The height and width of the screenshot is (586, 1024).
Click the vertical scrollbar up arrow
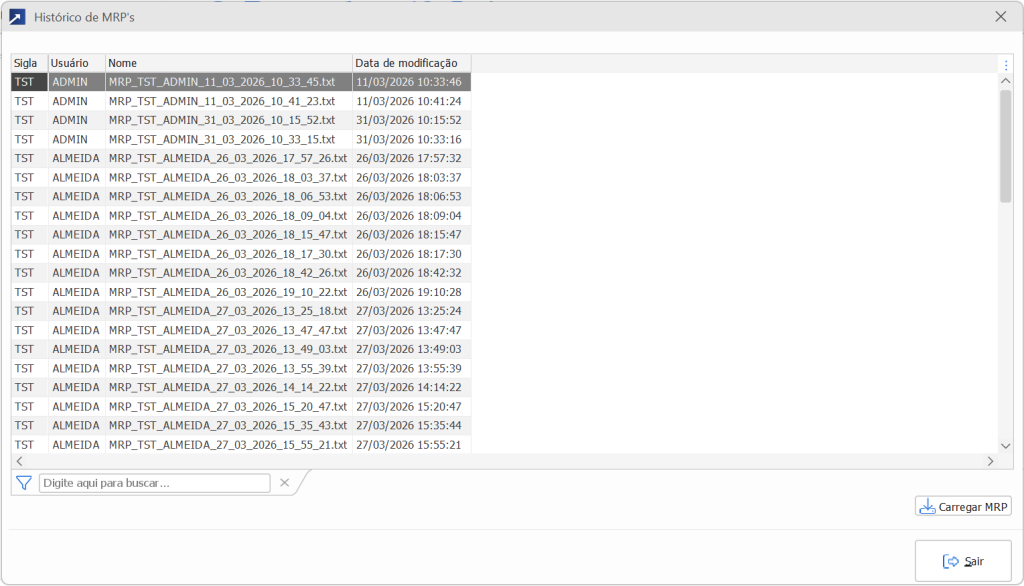pos(1006,81)
